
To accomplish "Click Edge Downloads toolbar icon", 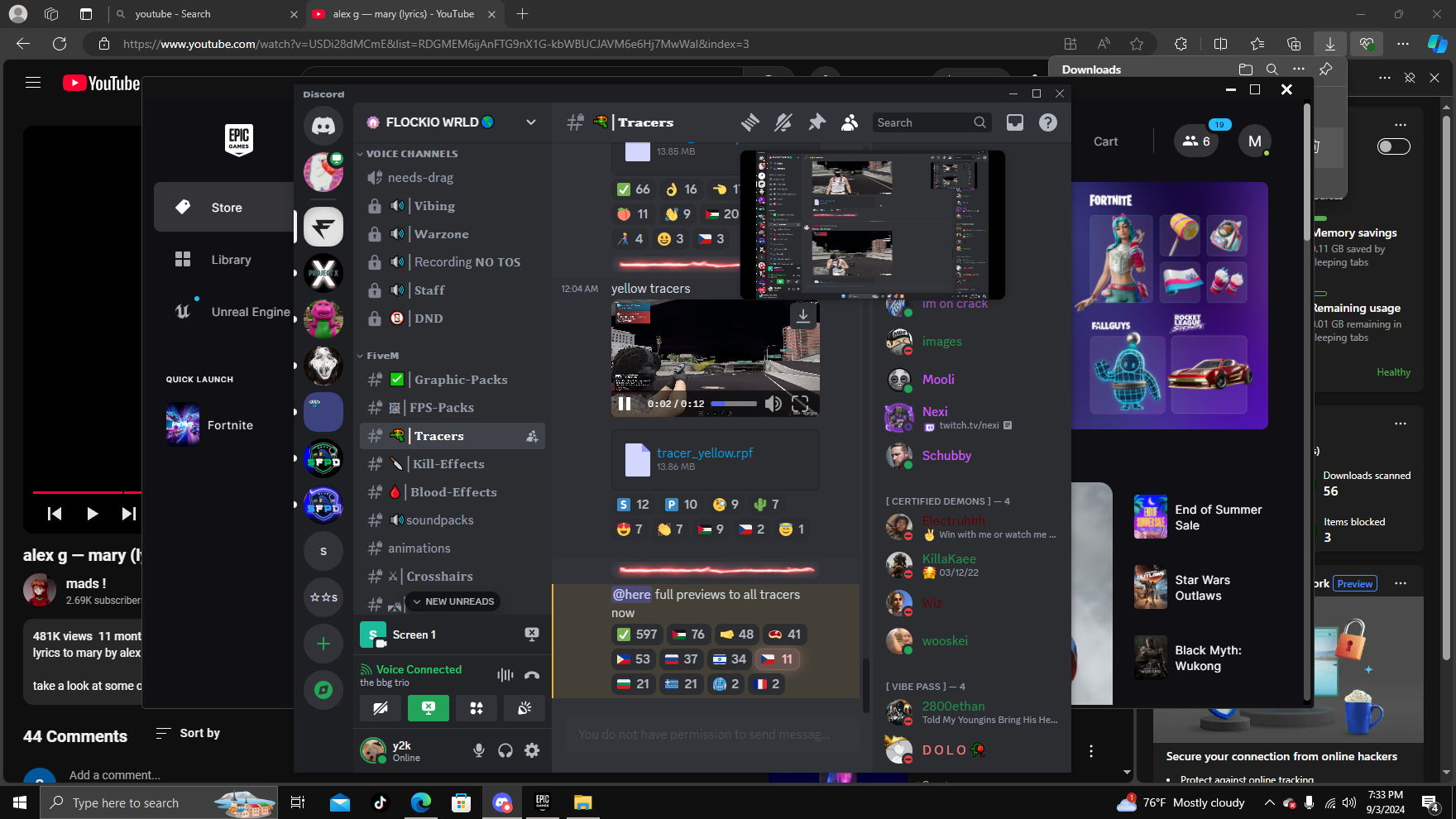I will click(1330, 44).
